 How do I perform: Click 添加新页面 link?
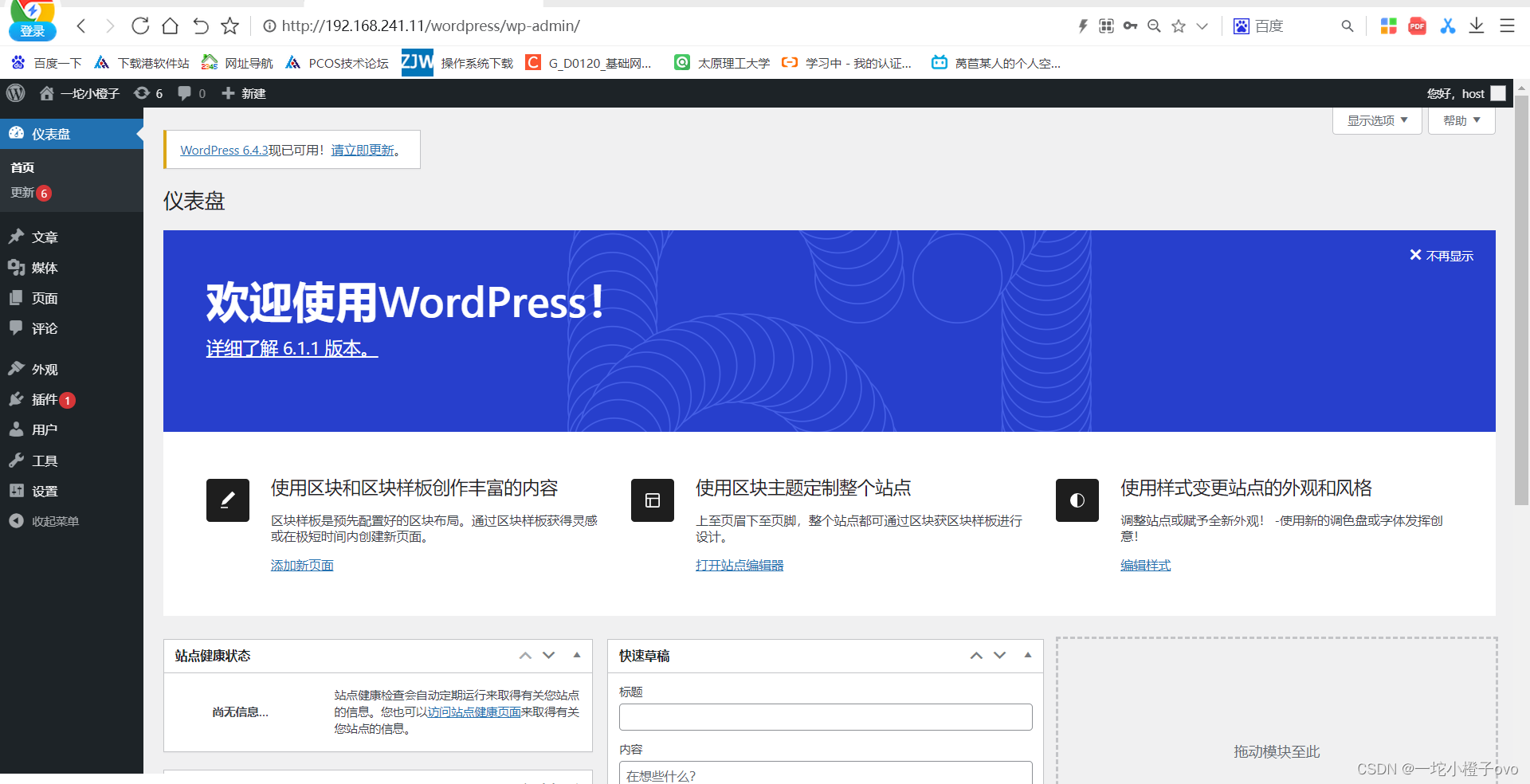click(x=302, y=565)
